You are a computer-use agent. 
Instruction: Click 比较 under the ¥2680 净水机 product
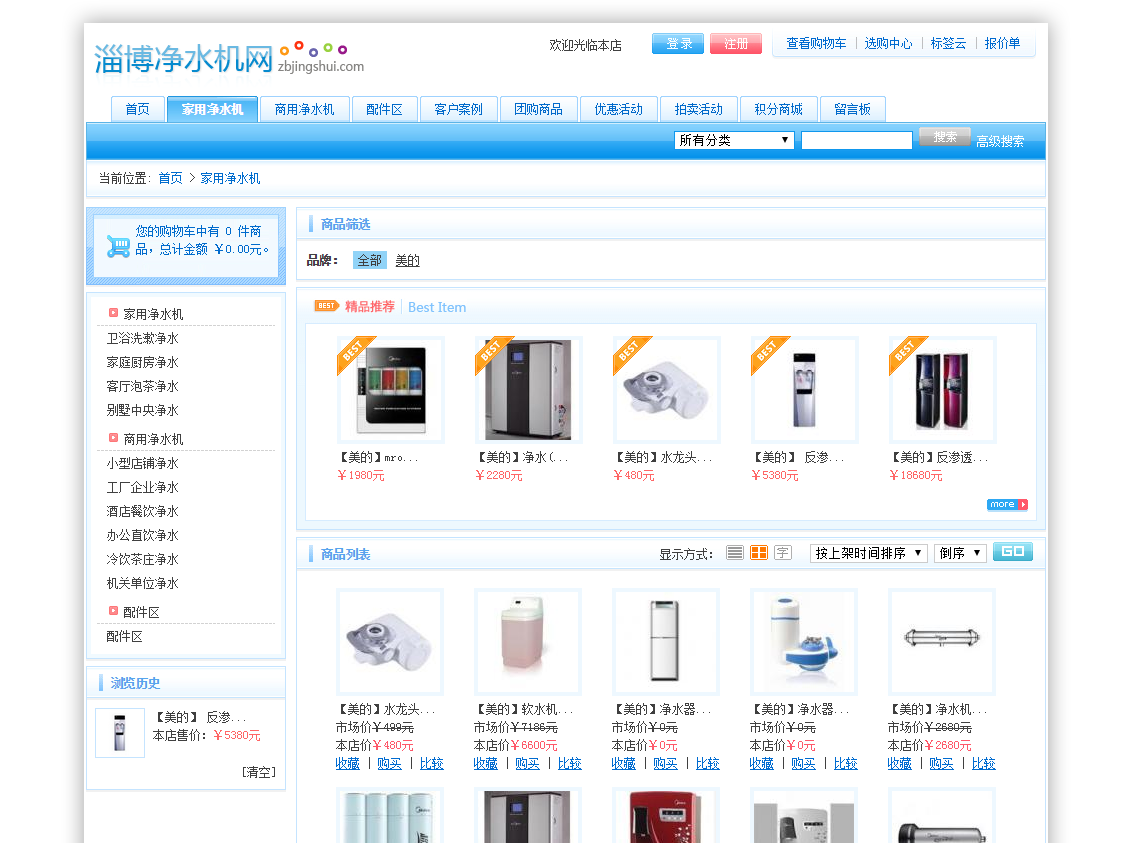pyautogui.click(x=983, y=764)
